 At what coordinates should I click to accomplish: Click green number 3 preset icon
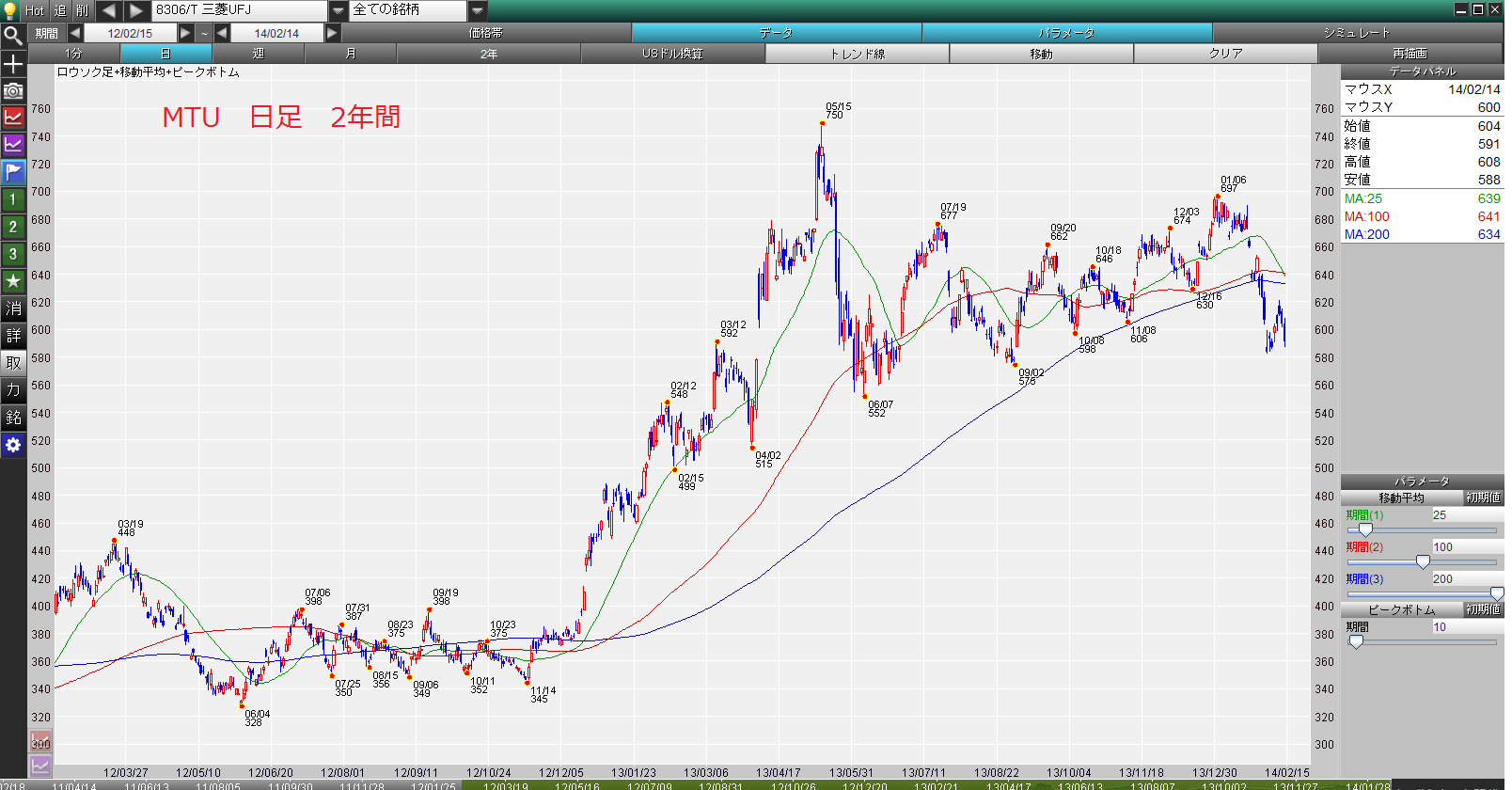13,254
